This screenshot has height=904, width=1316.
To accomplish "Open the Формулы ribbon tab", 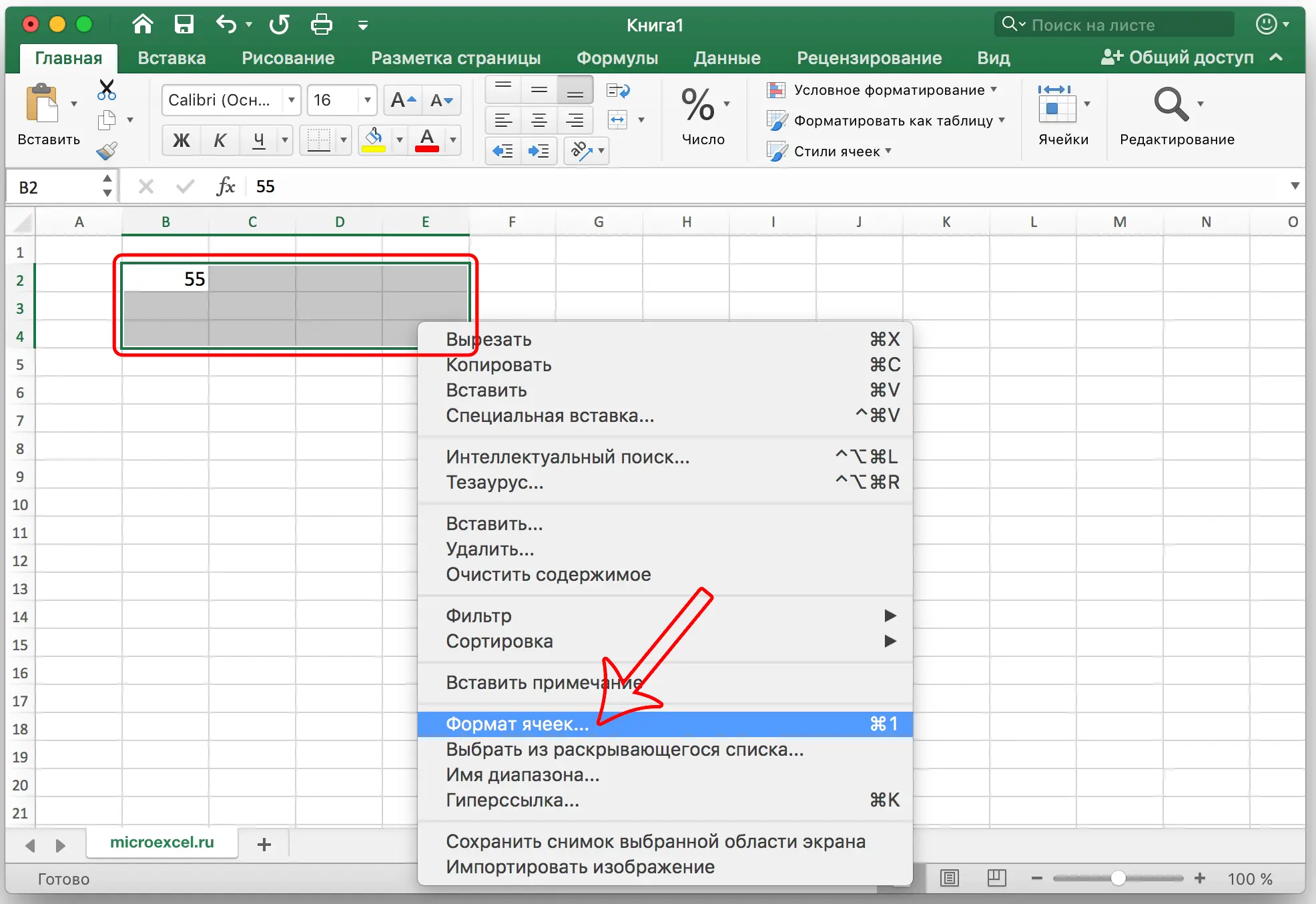I will coord(617,58).
